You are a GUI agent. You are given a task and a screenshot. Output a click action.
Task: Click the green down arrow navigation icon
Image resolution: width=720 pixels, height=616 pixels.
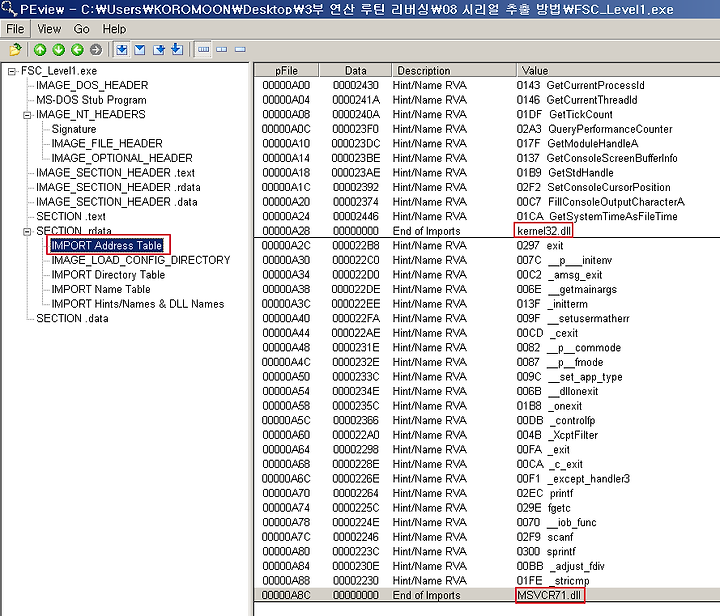(58, 50)
